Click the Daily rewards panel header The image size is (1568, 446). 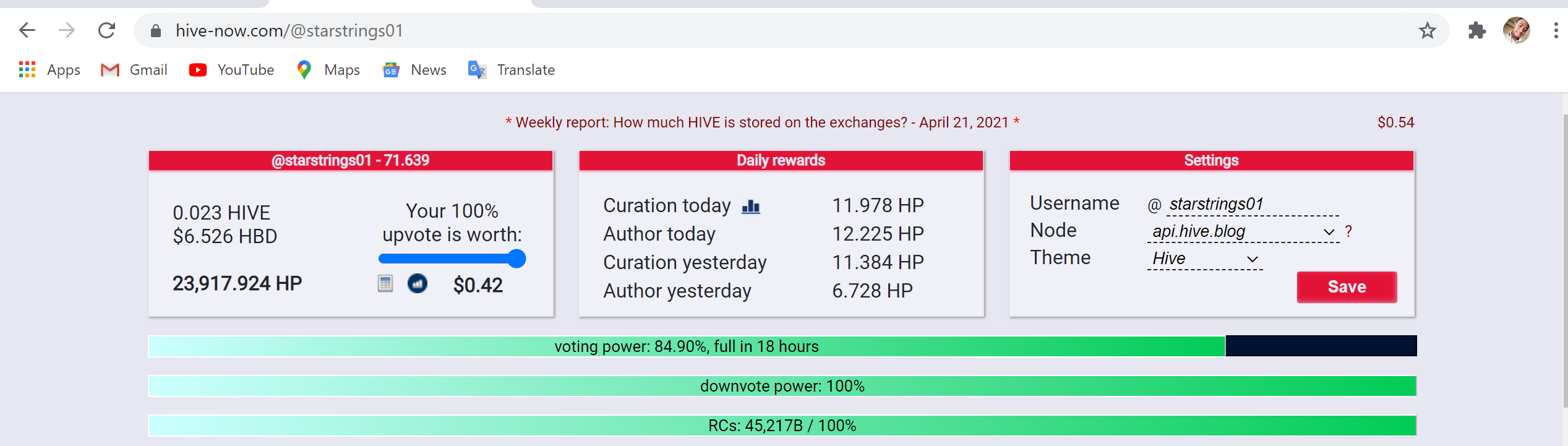[781, 160]
